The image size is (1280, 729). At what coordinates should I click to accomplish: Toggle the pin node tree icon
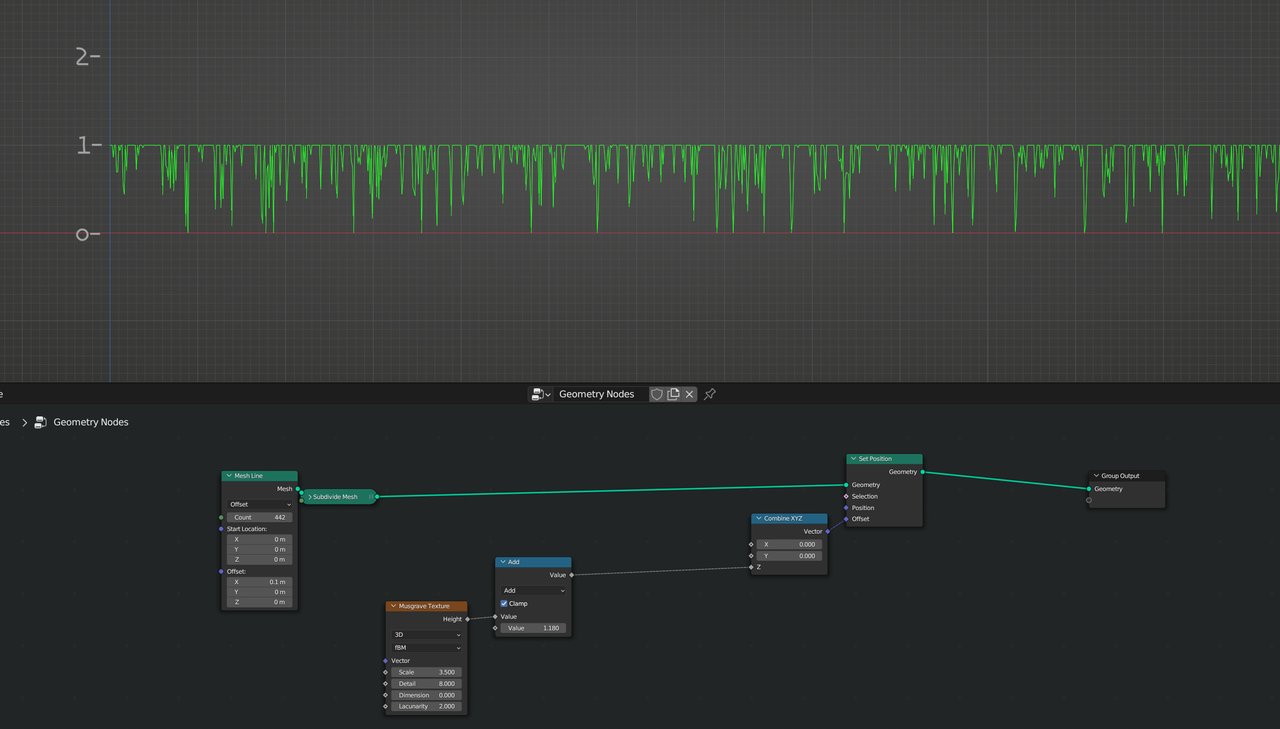[710, 394]
